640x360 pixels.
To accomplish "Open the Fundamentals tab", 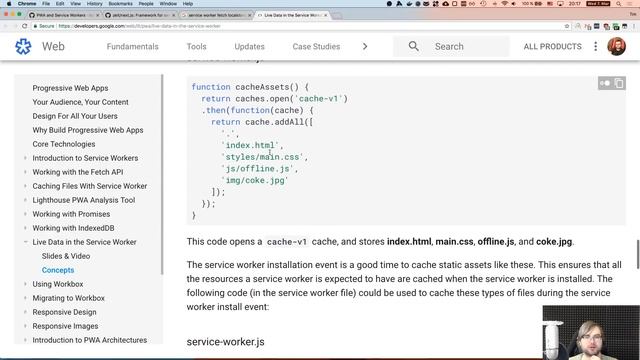I will click(132, 47).
